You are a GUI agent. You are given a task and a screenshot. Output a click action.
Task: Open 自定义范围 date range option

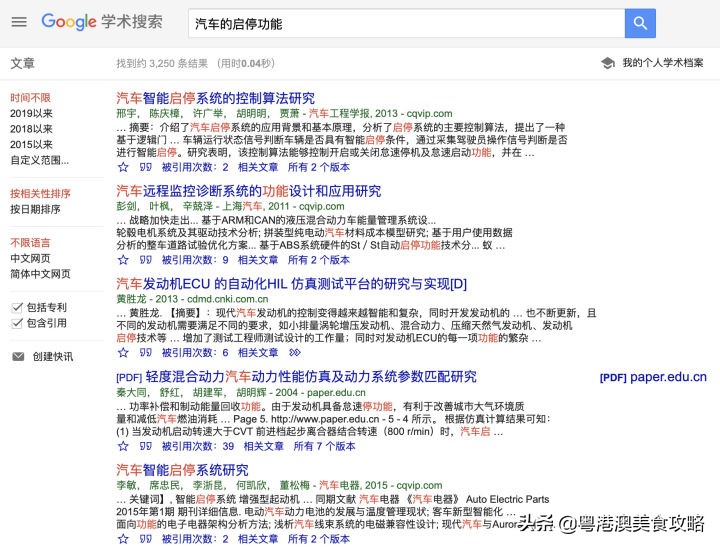pos(39,160)
